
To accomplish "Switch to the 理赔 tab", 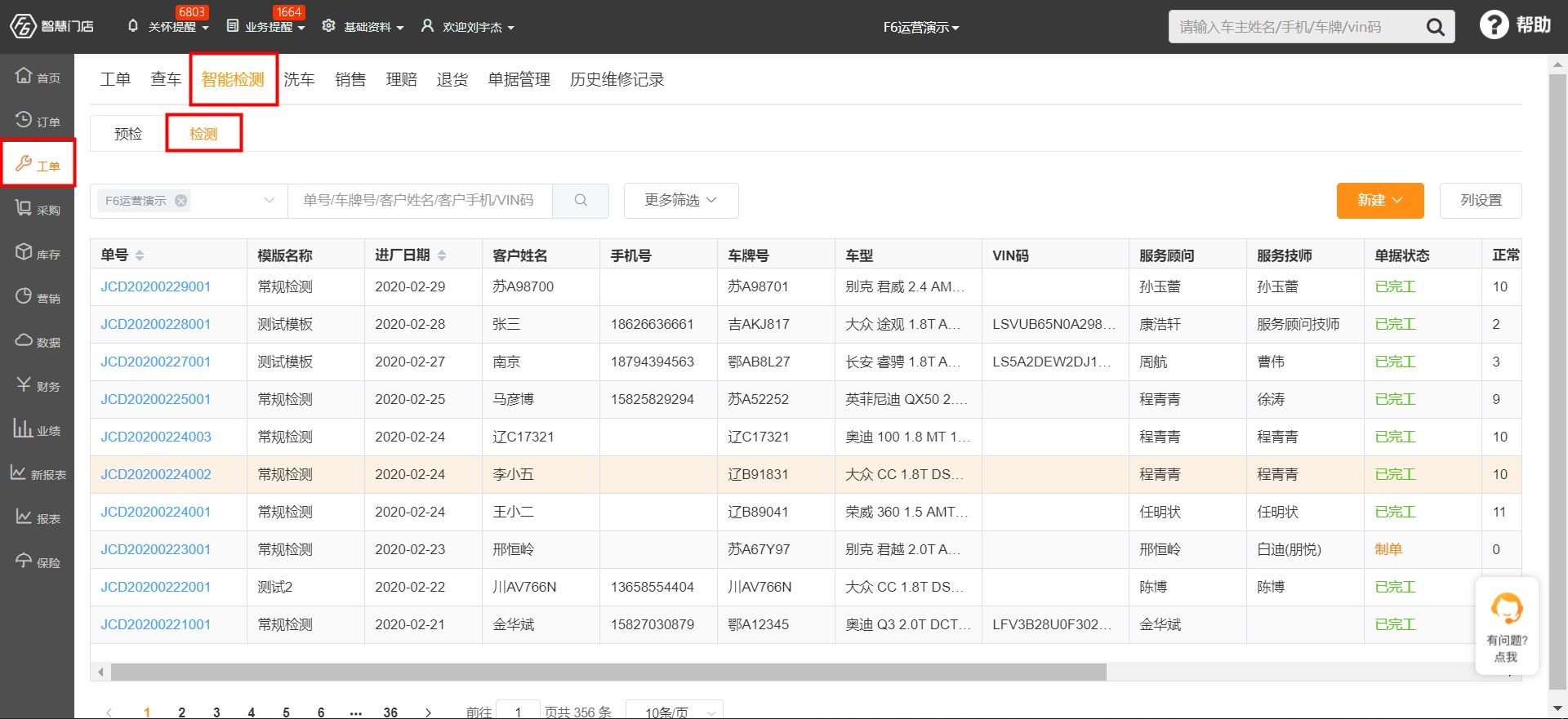I will pyautogui.click(x=402, y=79).
